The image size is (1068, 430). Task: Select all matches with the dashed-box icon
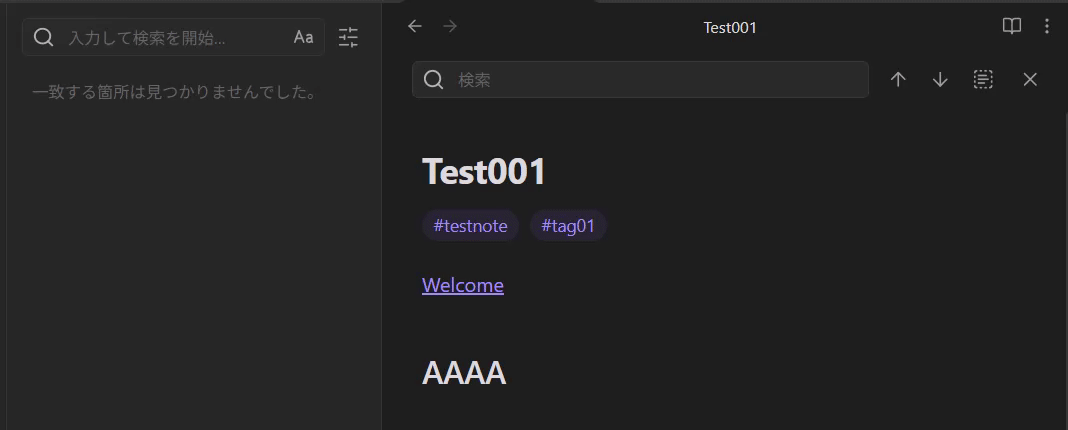pyautogui.click(x=983, y=80)
